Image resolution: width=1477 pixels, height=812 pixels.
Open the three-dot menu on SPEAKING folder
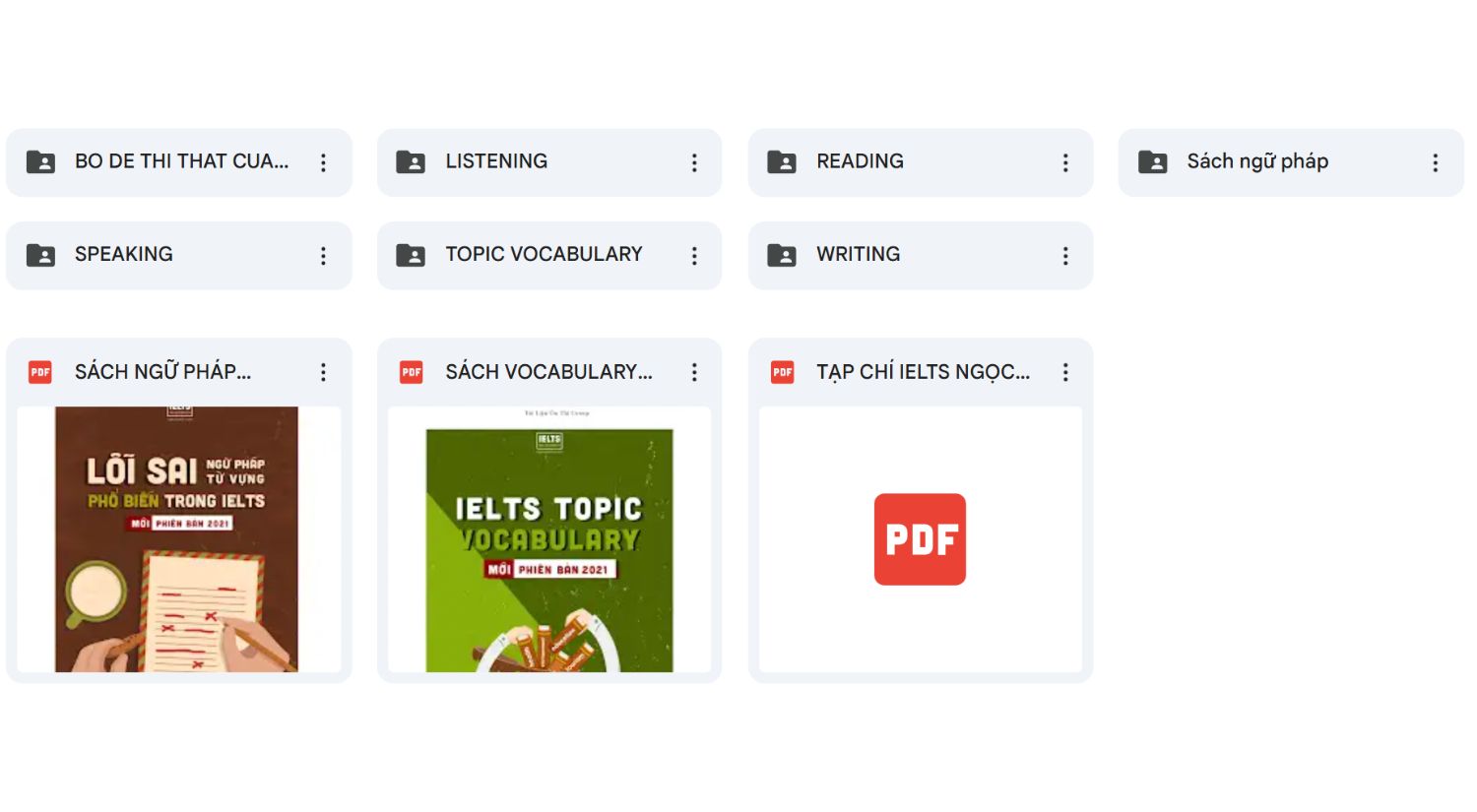point(323,255)
